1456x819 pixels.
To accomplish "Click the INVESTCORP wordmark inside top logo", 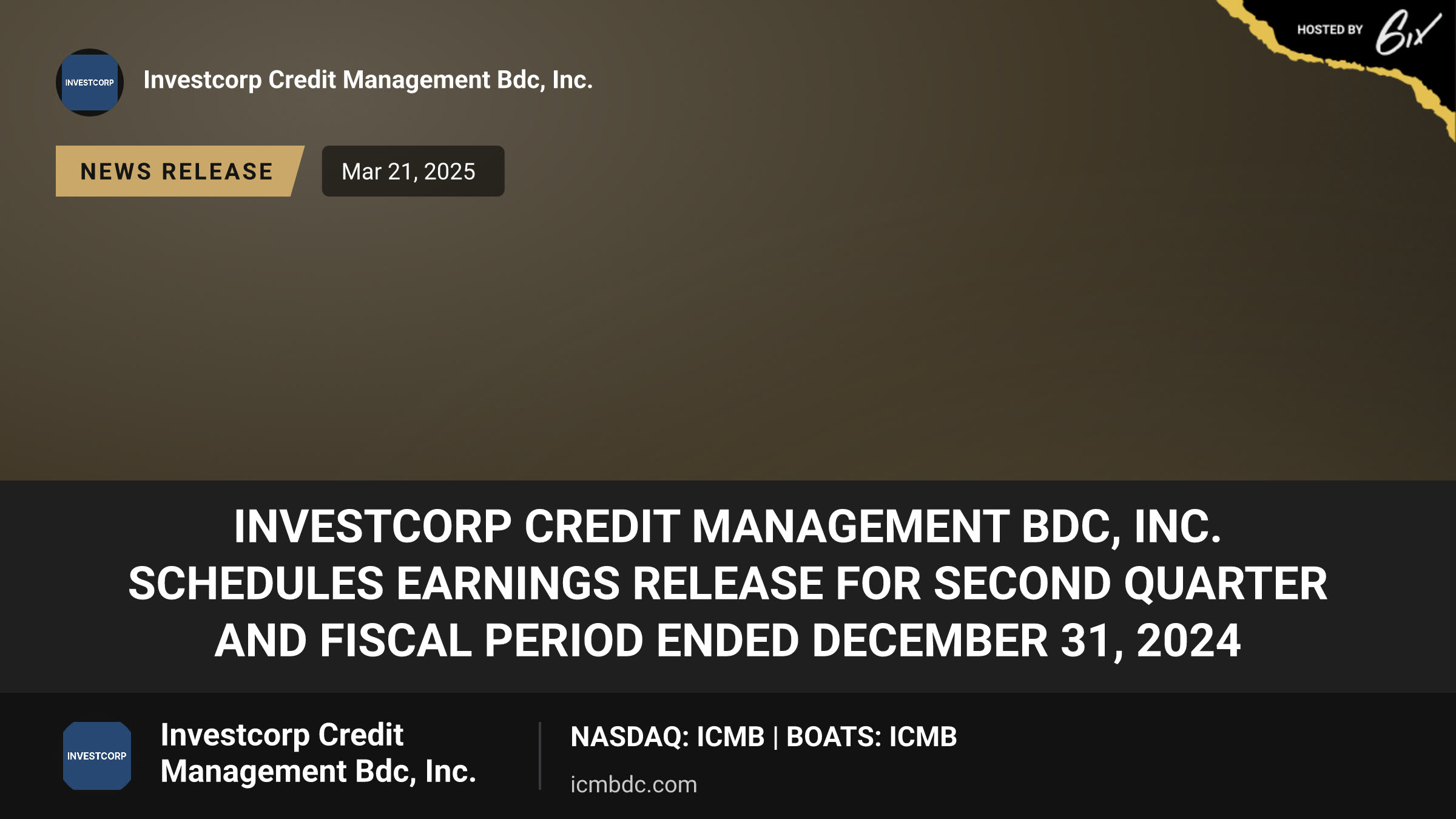I will point(90,83).
